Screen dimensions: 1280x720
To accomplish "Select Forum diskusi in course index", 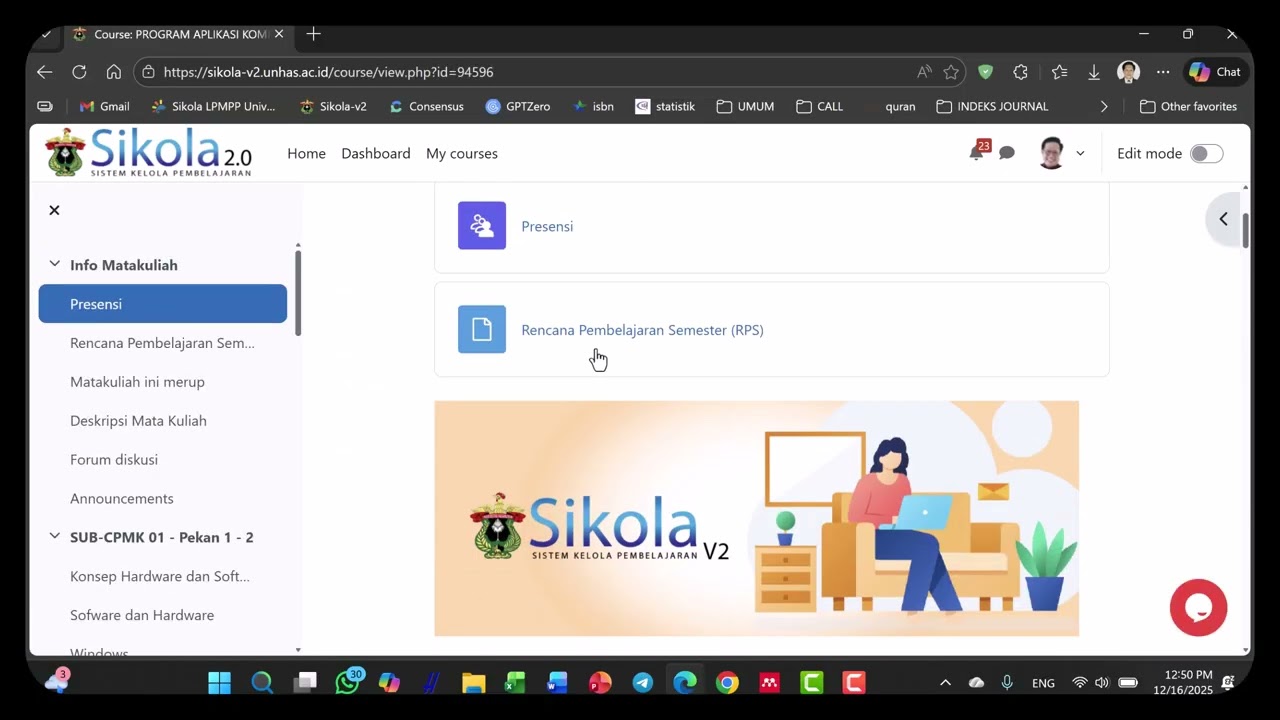I will click(x=114, y=460).
